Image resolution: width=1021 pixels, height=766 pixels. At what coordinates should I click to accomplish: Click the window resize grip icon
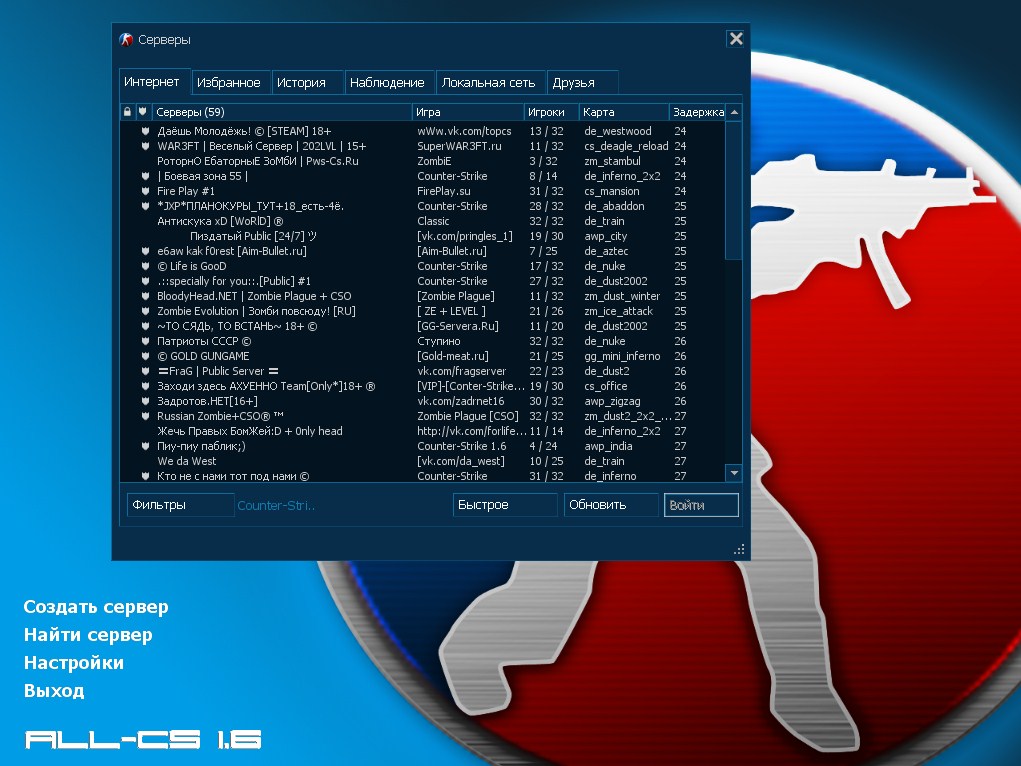tap(739, 549)
